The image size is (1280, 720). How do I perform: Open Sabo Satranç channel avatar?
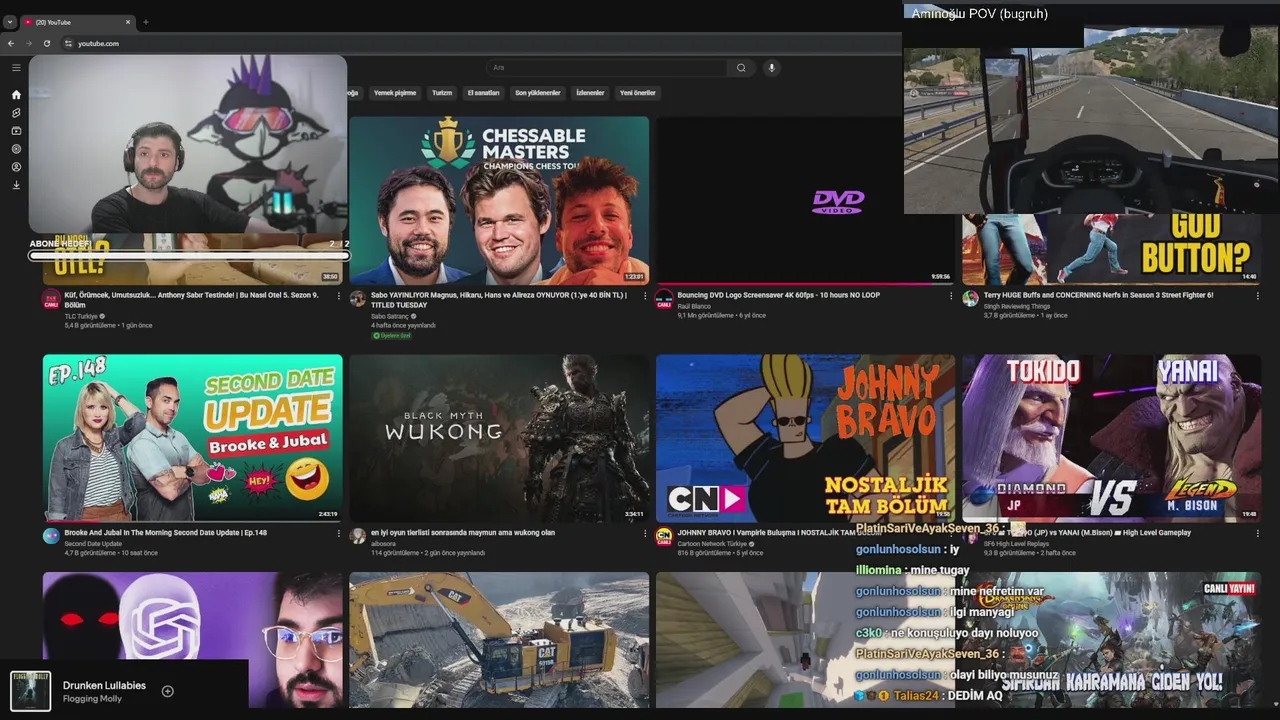(x=358, y=298)
